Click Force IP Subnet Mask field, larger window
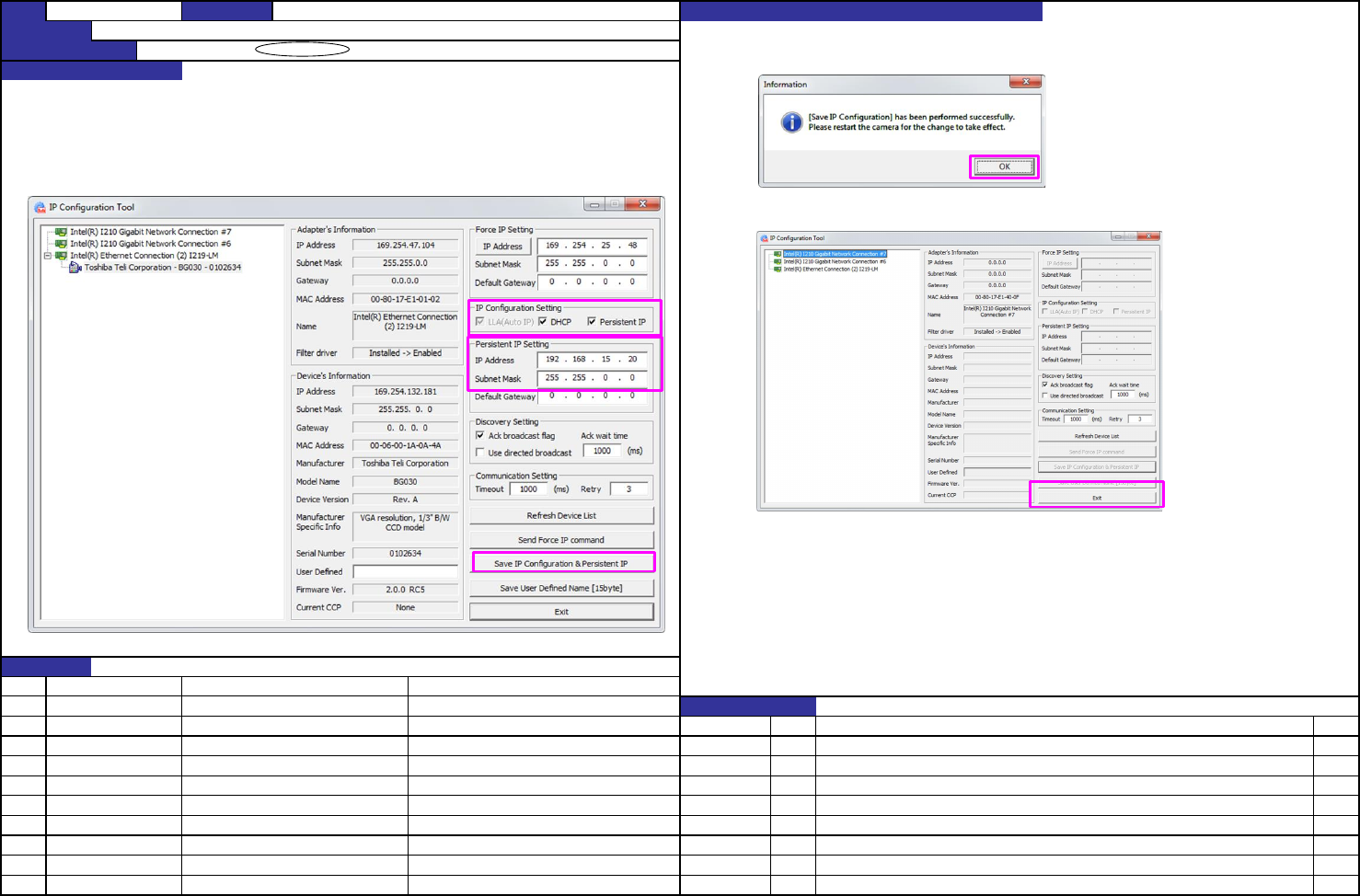This screenshot has height=896, width=1360. tap(593, 264)
